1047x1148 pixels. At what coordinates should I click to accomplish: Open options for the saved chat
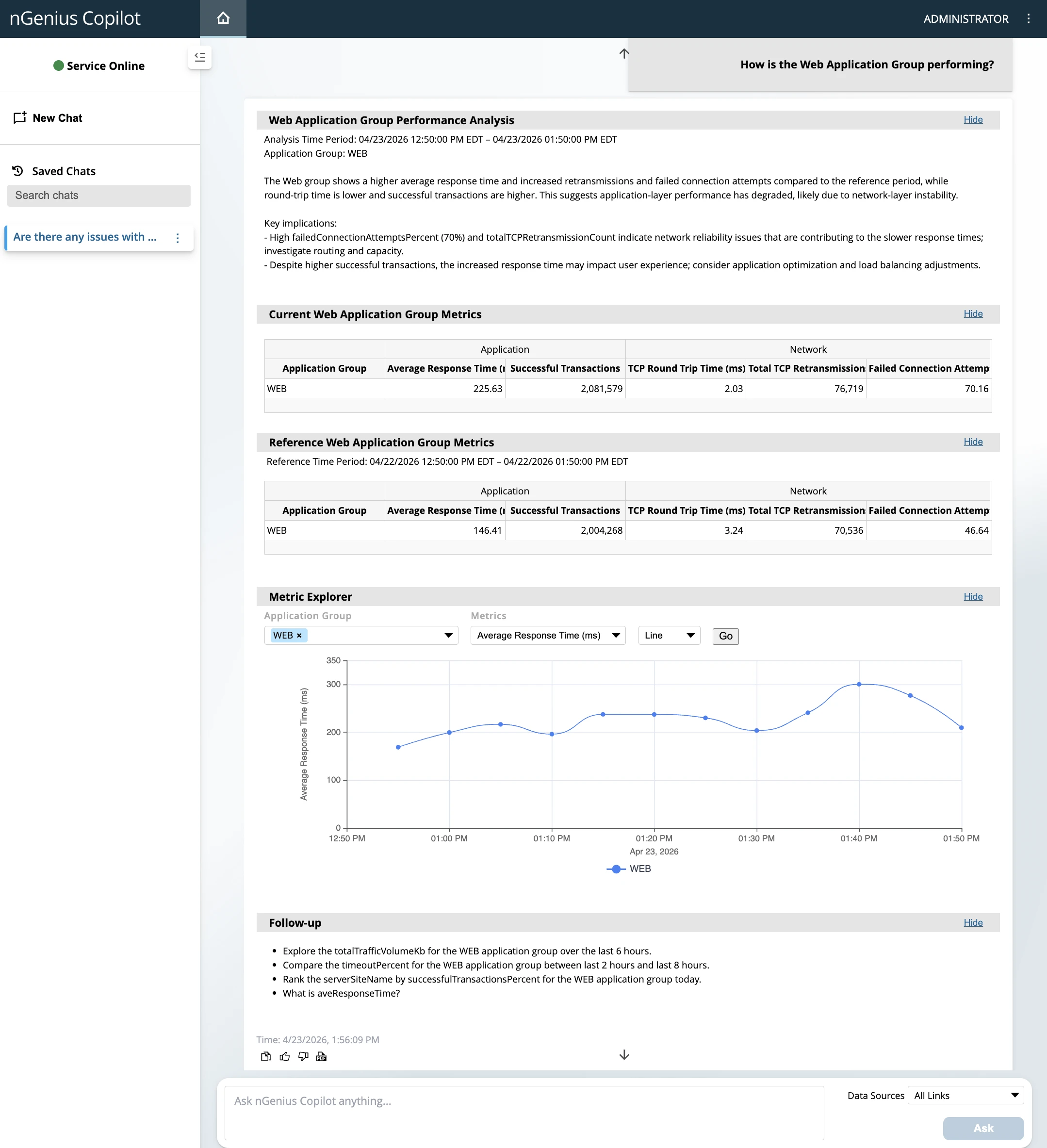coord(178,238)
